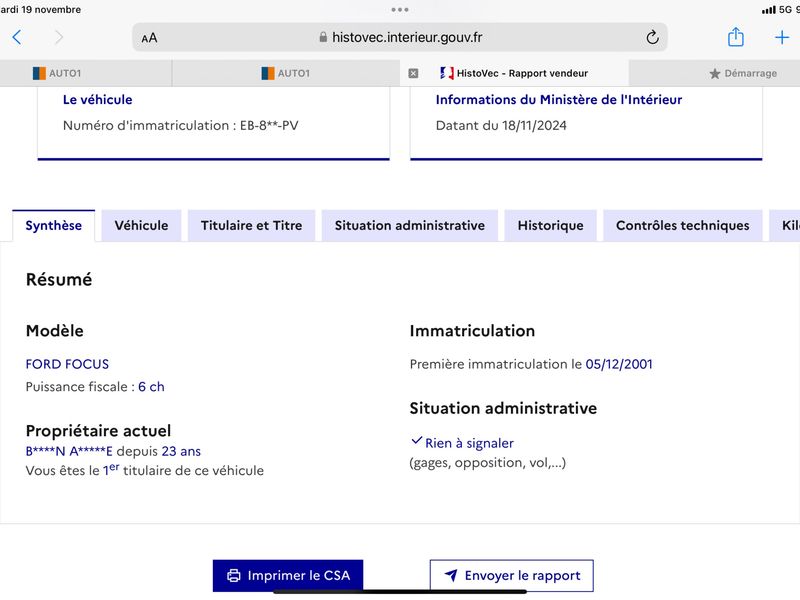
Task: Click the lock icon in the address bar
Action: [323, 37]
